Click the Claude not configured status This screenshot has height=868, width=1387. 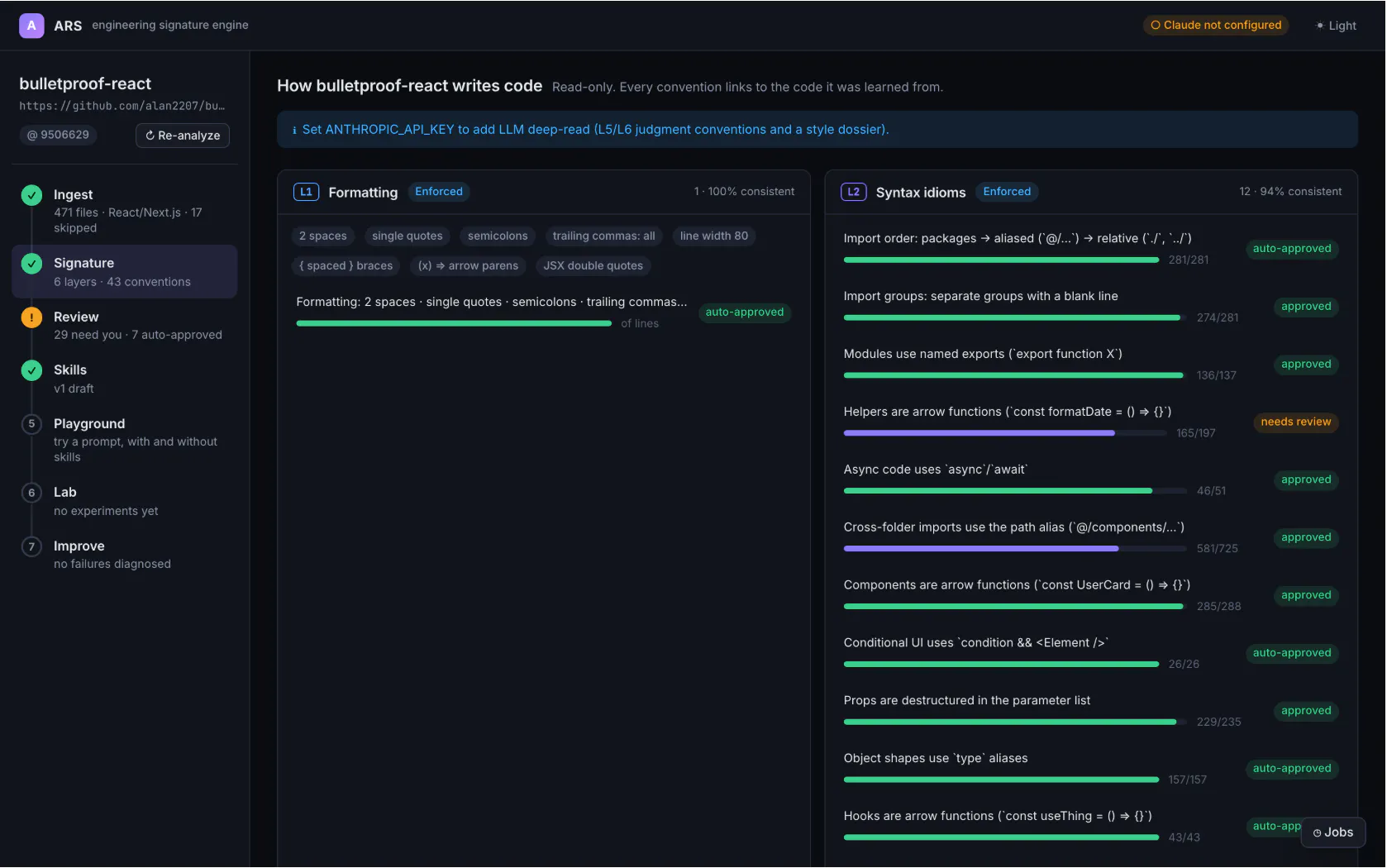1216,26
